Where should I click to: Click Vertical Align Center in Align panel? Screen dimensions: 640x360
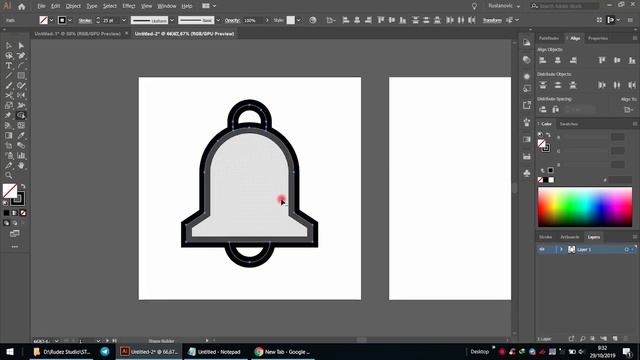point(617,60)
